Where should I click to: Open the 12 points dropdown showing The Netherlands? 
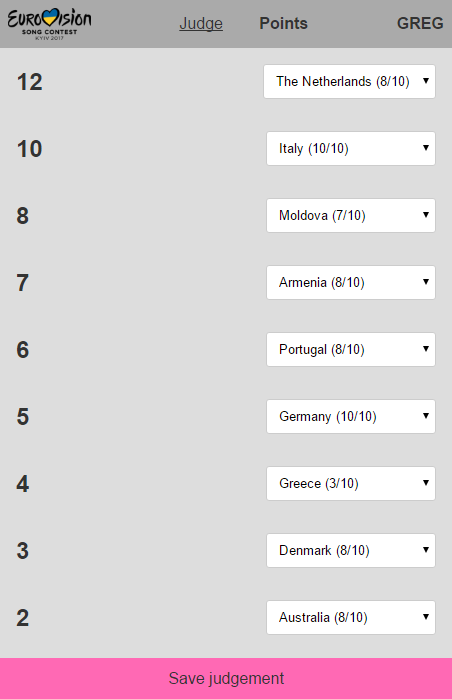click(349, 82)
